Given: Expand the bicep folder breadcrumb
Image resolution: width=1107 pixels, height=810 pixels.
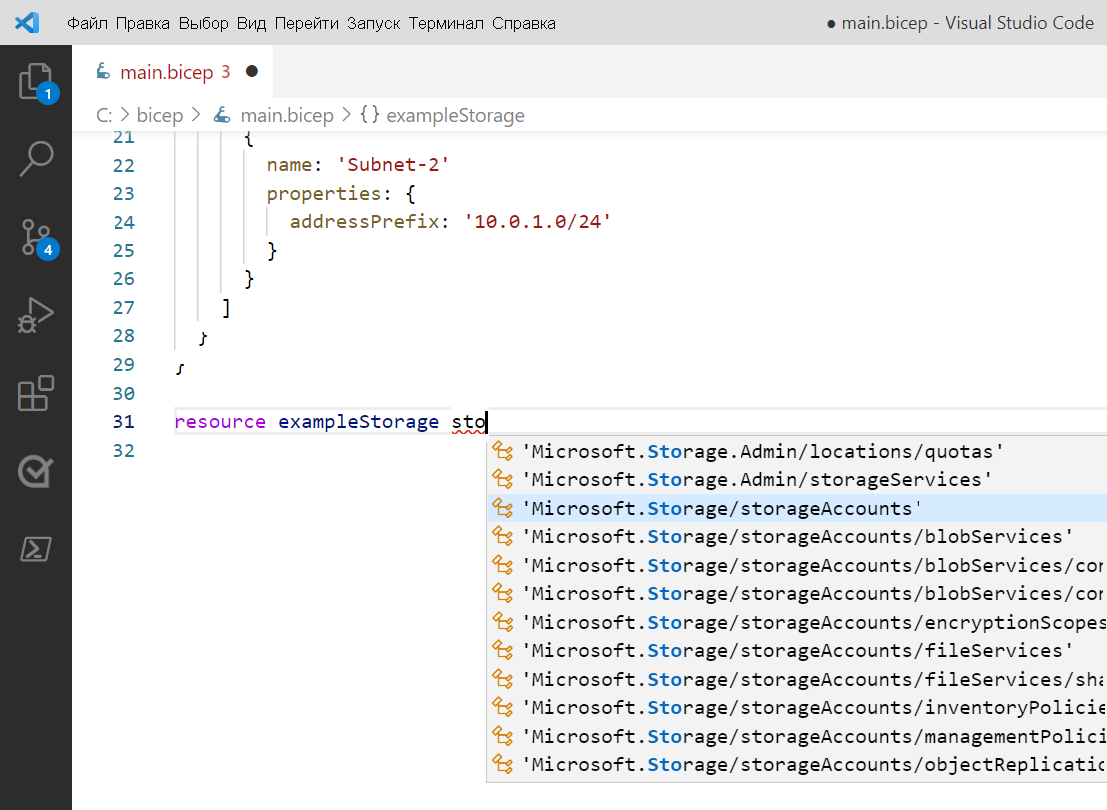Looking at the screenshot, I should (x=160, y=115).
